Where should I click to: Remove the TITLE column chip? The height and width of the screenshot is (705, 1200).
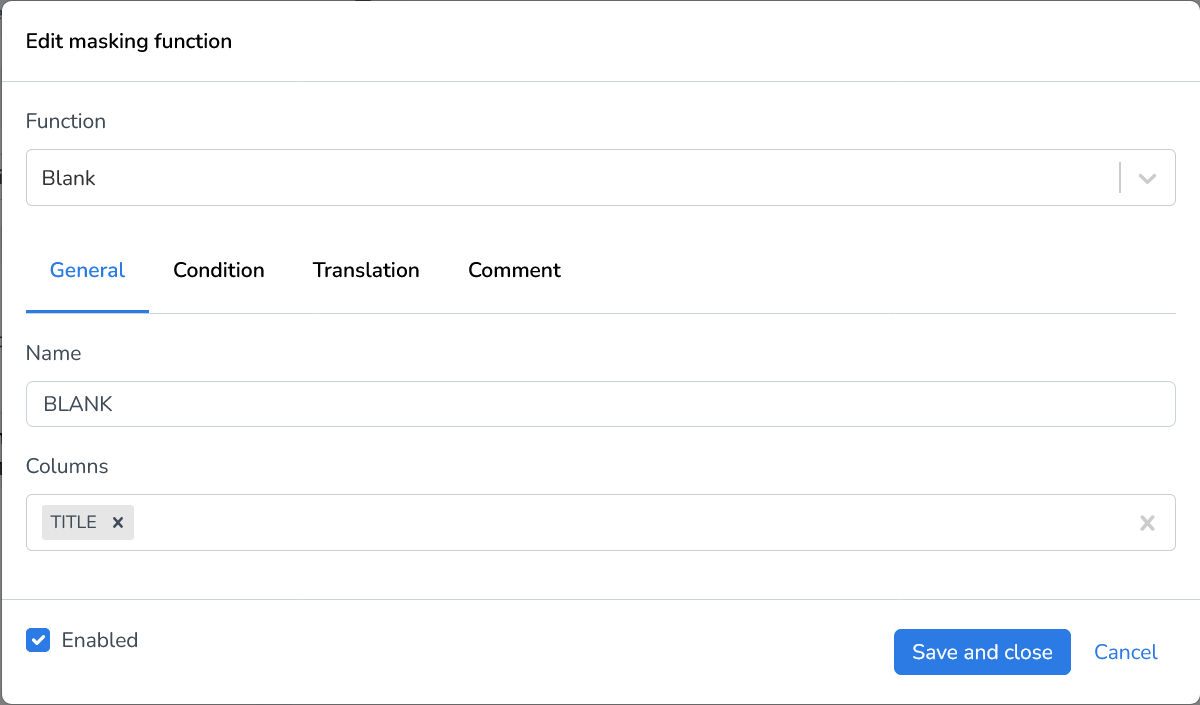click(x=118, y=522)
